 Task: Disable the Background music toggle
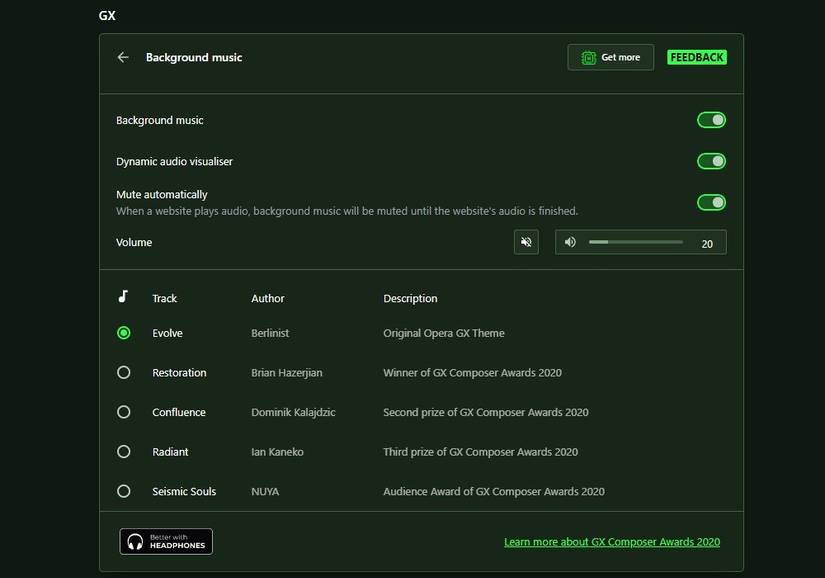pyautogui.click(x=711, y=120)
